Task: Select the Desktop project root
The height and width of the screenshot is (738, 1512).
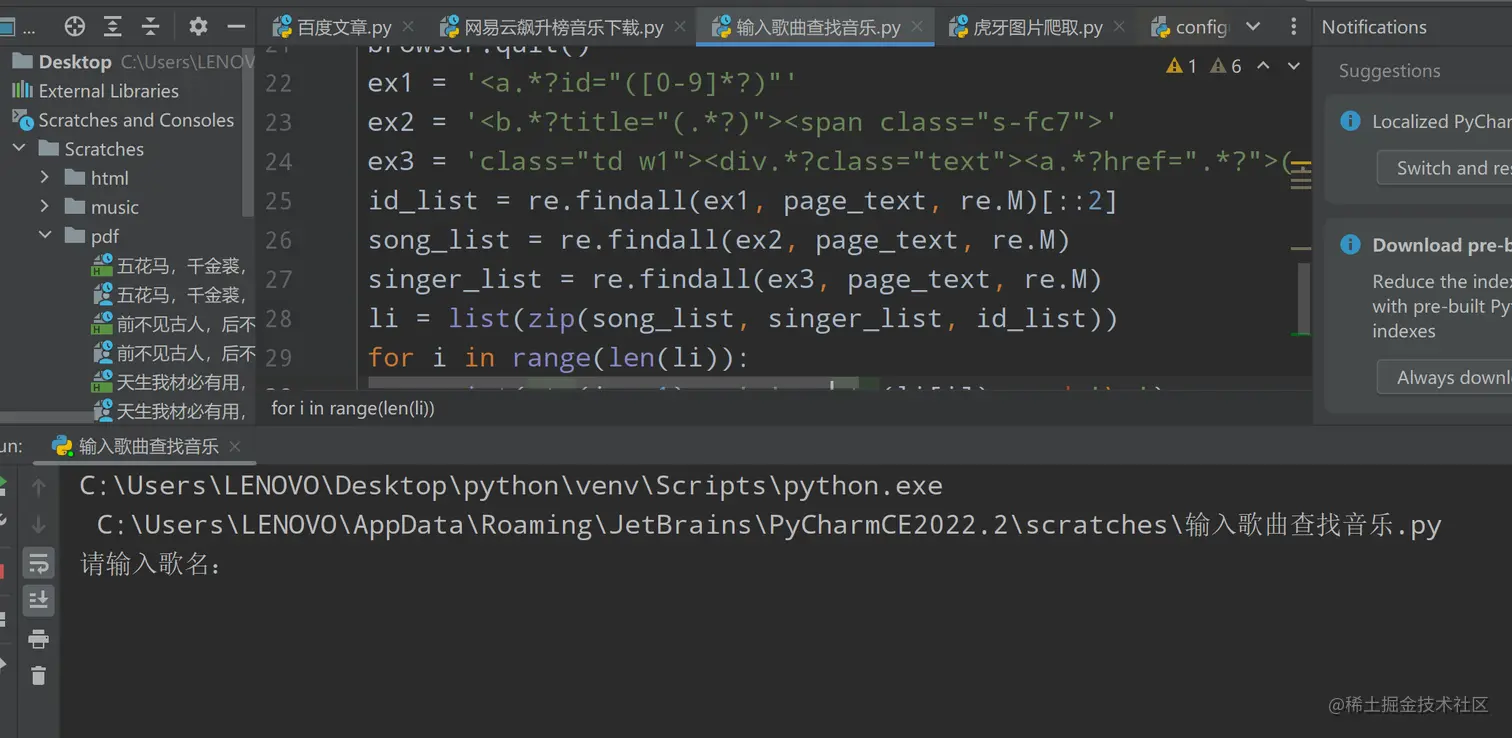Action: click(x=75, y=62)
